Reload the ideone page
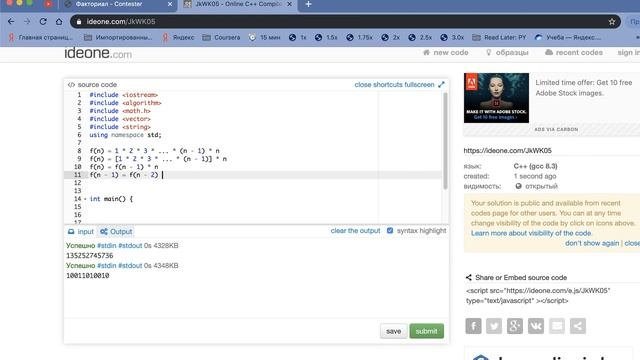This screenshot has width=640, height=360. tap(43, 22)
